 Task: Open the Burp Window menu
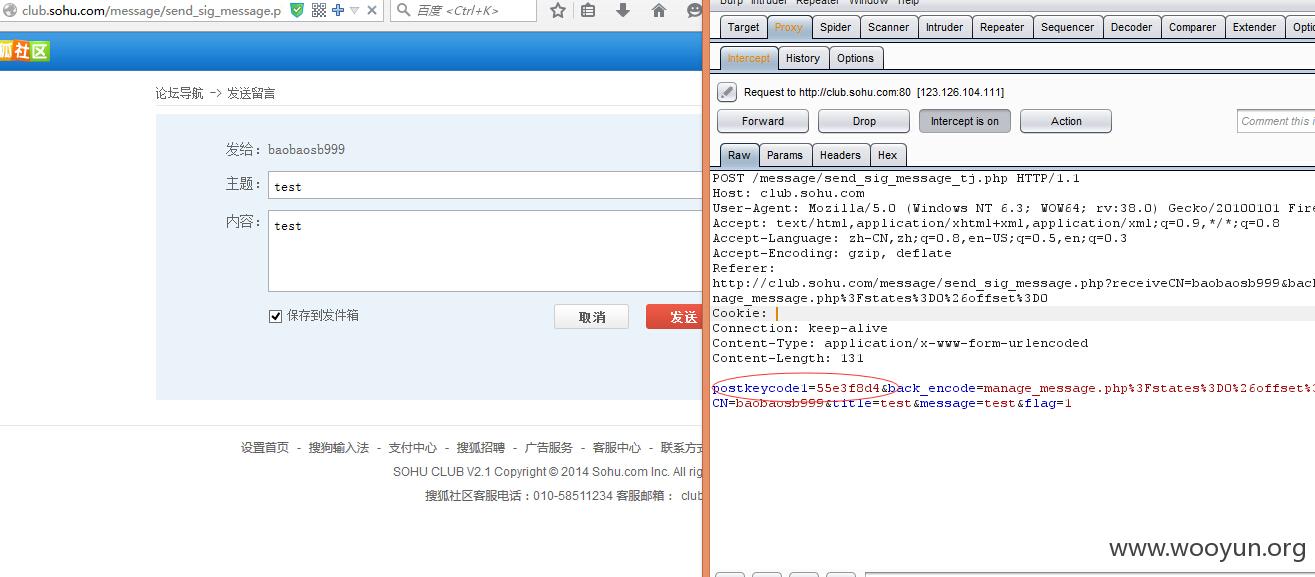868,3
